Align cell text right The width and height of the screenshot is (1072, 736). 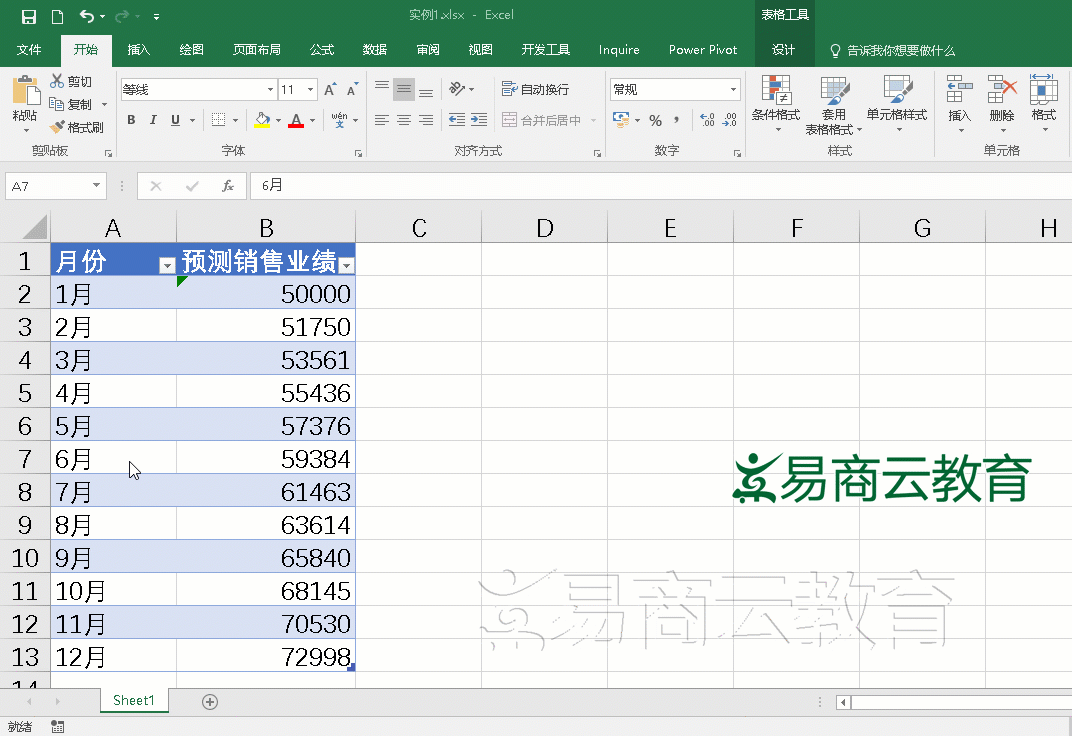point(426,120)
